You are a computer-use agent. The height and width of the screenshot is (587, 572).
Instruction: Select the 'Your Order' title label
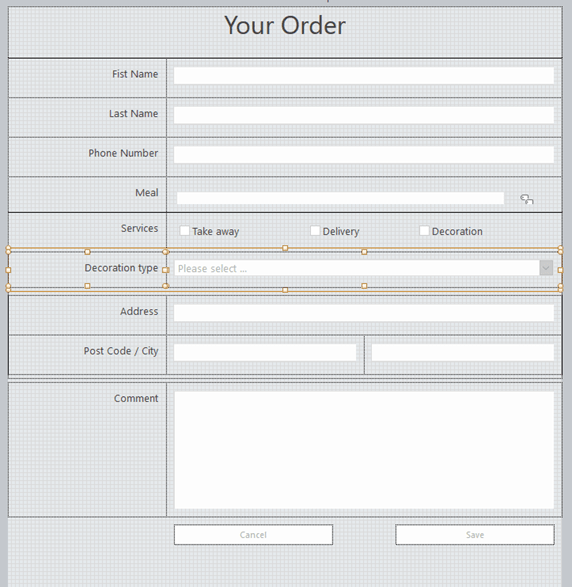click(285, 25)
